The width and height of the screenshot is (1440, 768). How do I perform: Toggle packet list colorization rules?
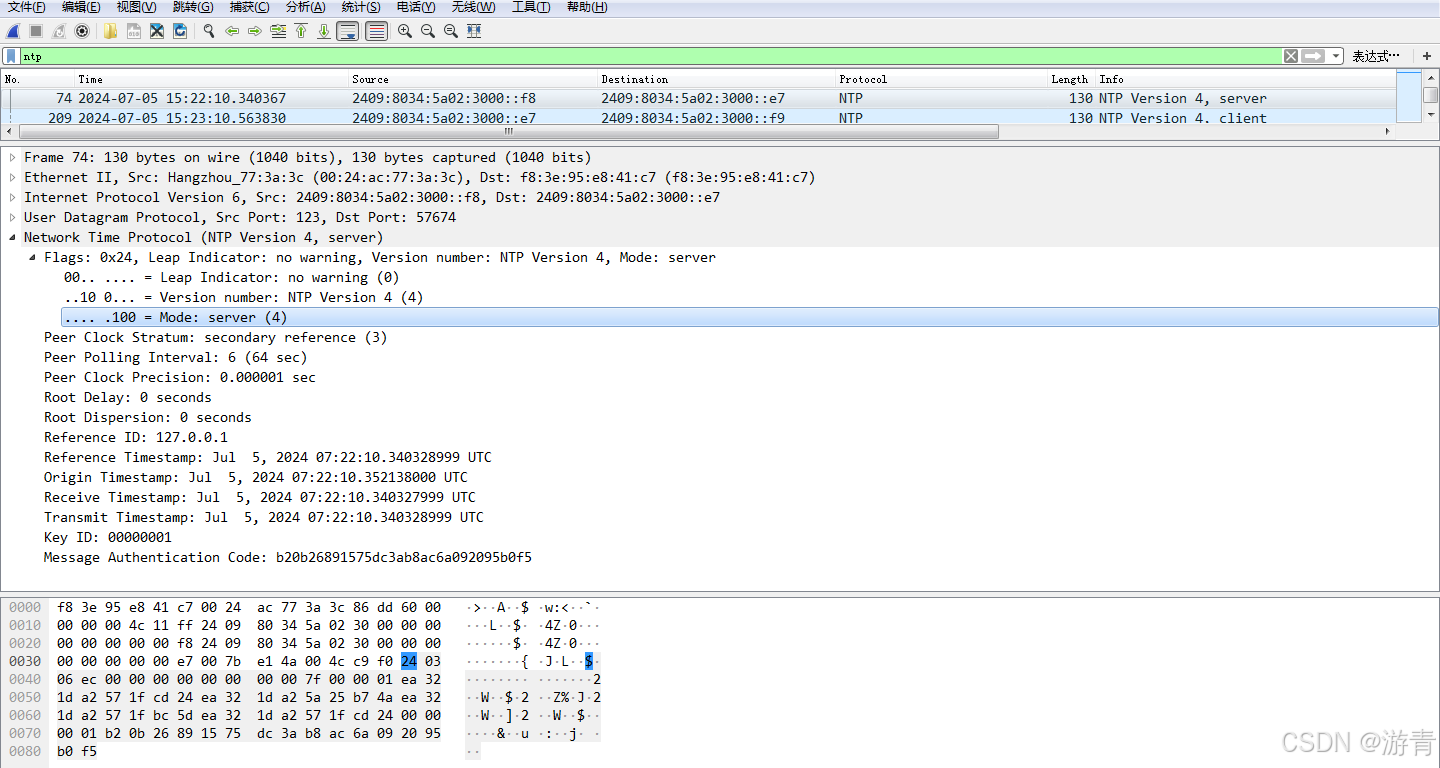point(376,31)
